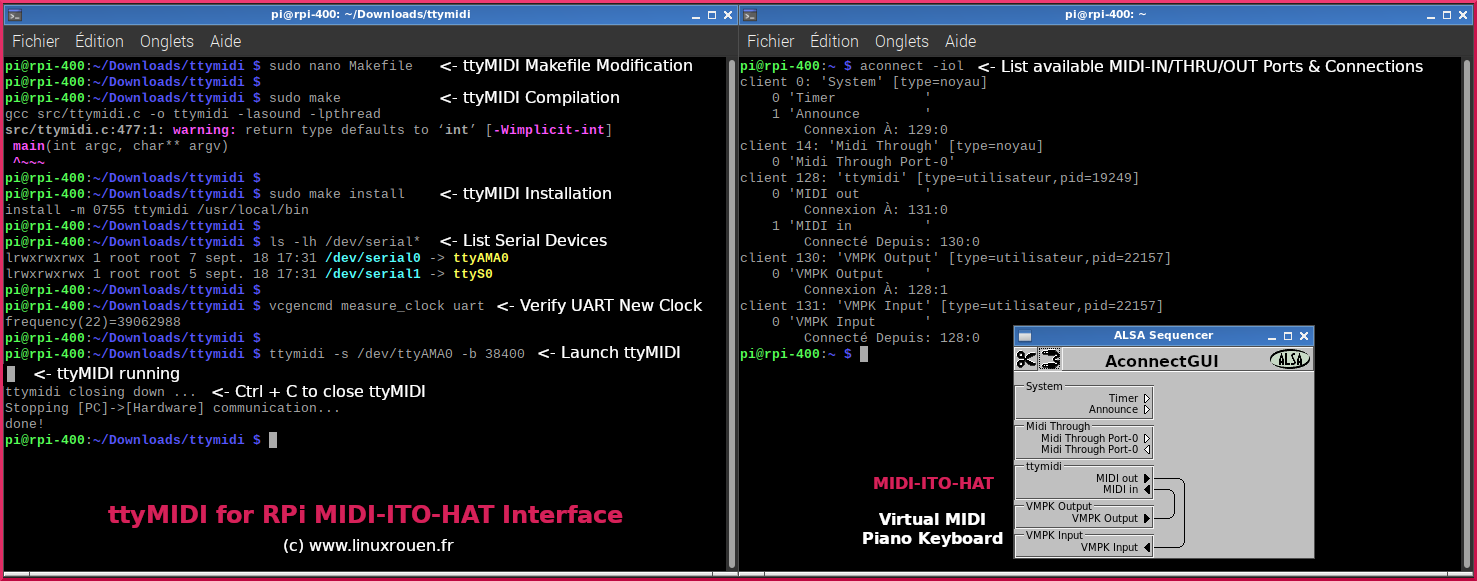Screen dimensions: 1477x581
Task: Minimize the ttymidi terminal window
Action: [695, 15]
